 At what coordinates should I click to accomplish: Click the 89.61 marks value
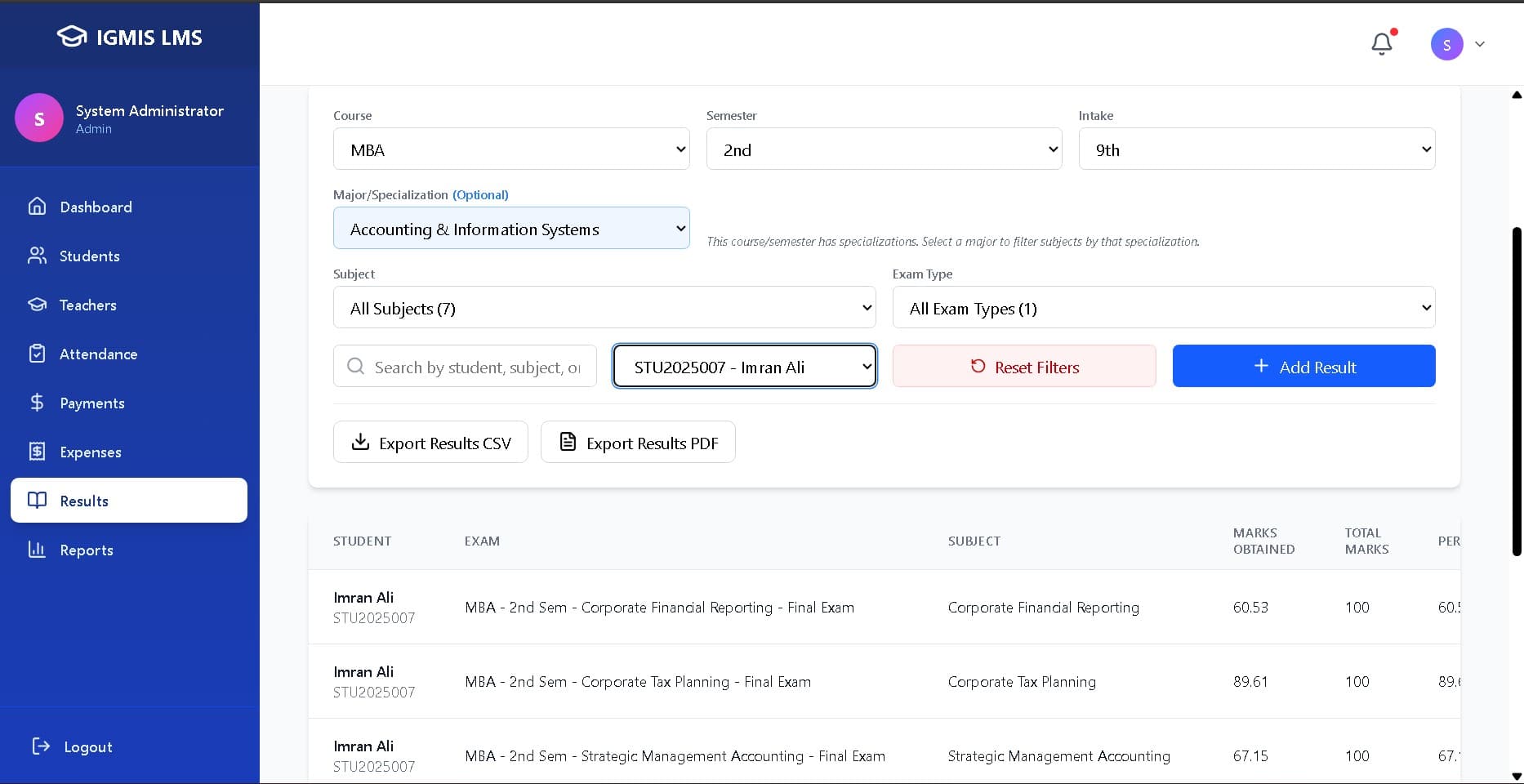coord(1250,681)
